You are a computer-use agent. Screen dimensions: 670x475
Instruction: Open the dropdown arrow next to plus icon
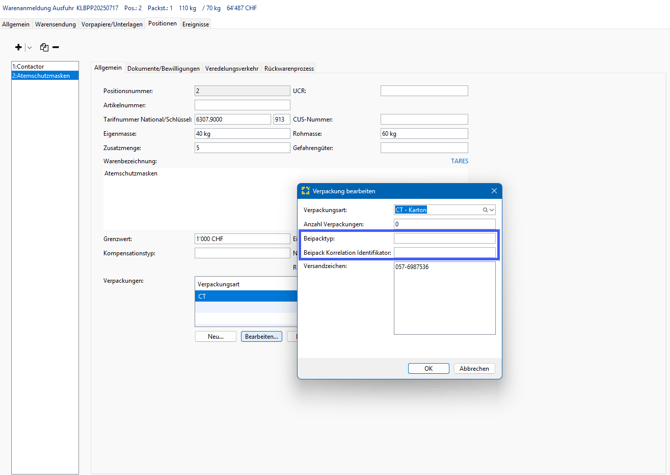pyautogui.click(x=29, y=47)
